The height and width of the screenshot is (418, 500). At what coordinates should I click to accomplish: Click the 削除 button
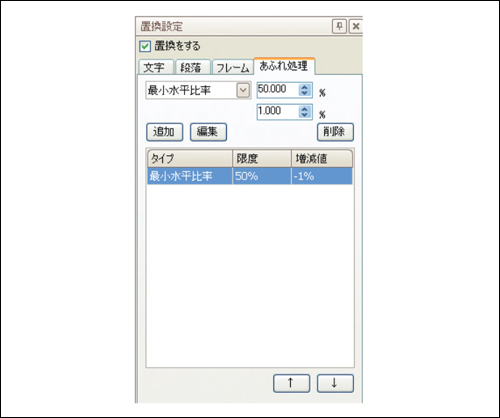click(335, 132)
